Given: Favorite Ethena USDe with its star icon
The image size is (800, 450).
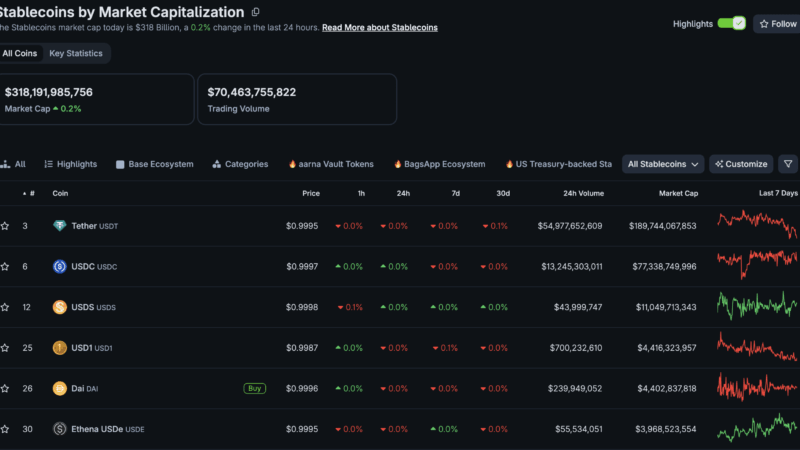Looking at the screenshot, I should 5,429.
